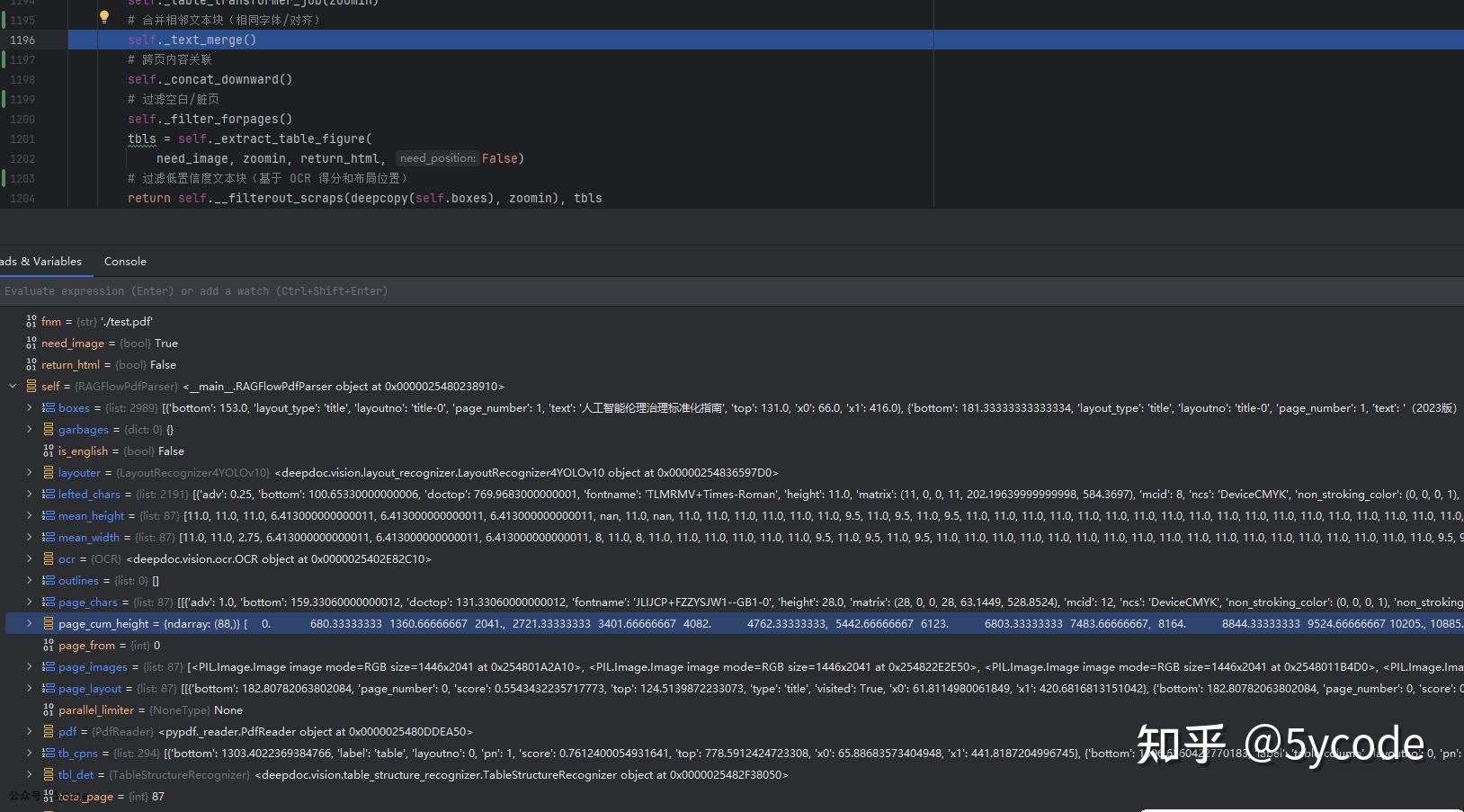Click the mean_height variable name link
The image size is (1464, 812).
click(x=91, y=516)
